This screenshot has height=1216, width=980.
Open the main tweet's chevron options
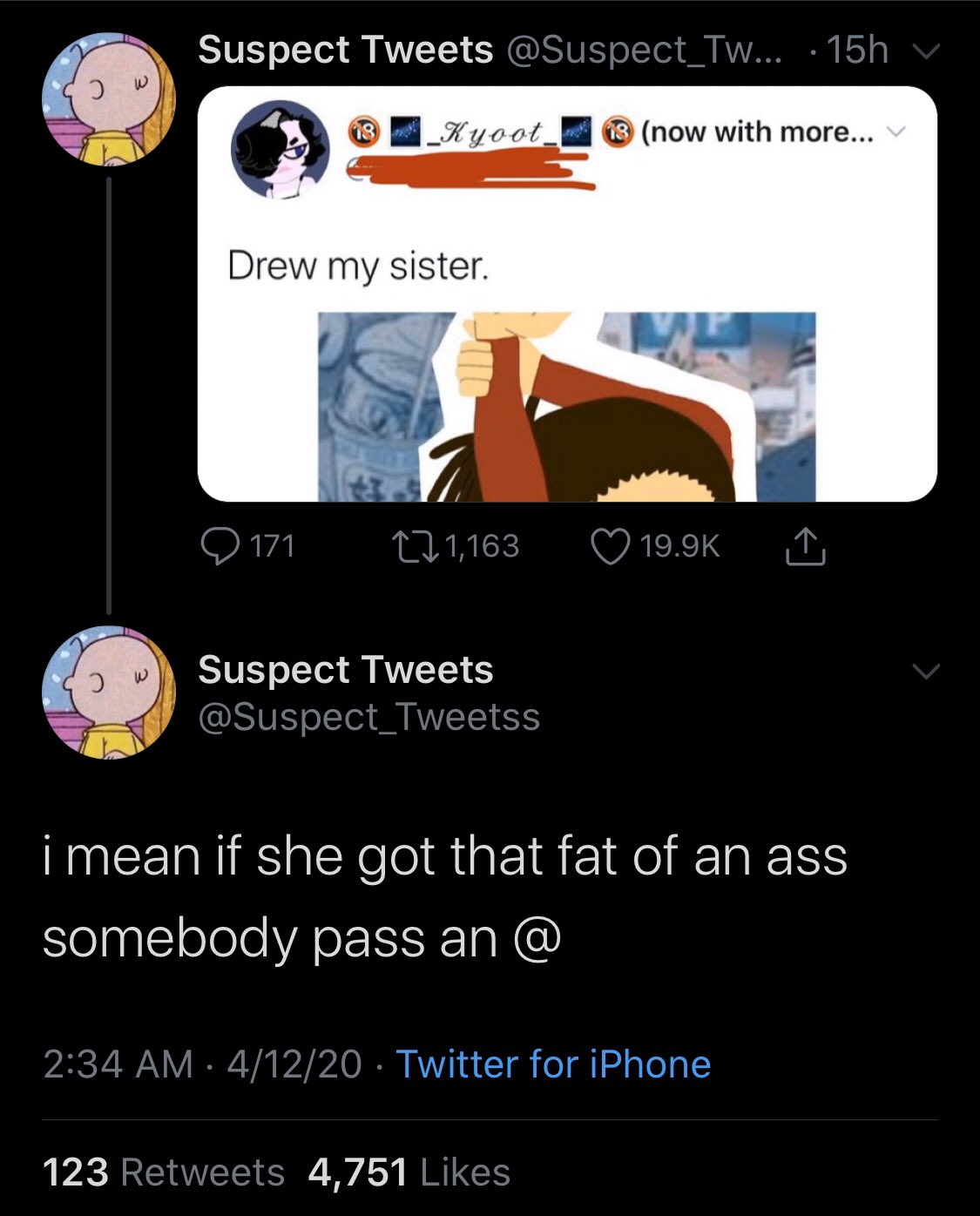point(926,672)
